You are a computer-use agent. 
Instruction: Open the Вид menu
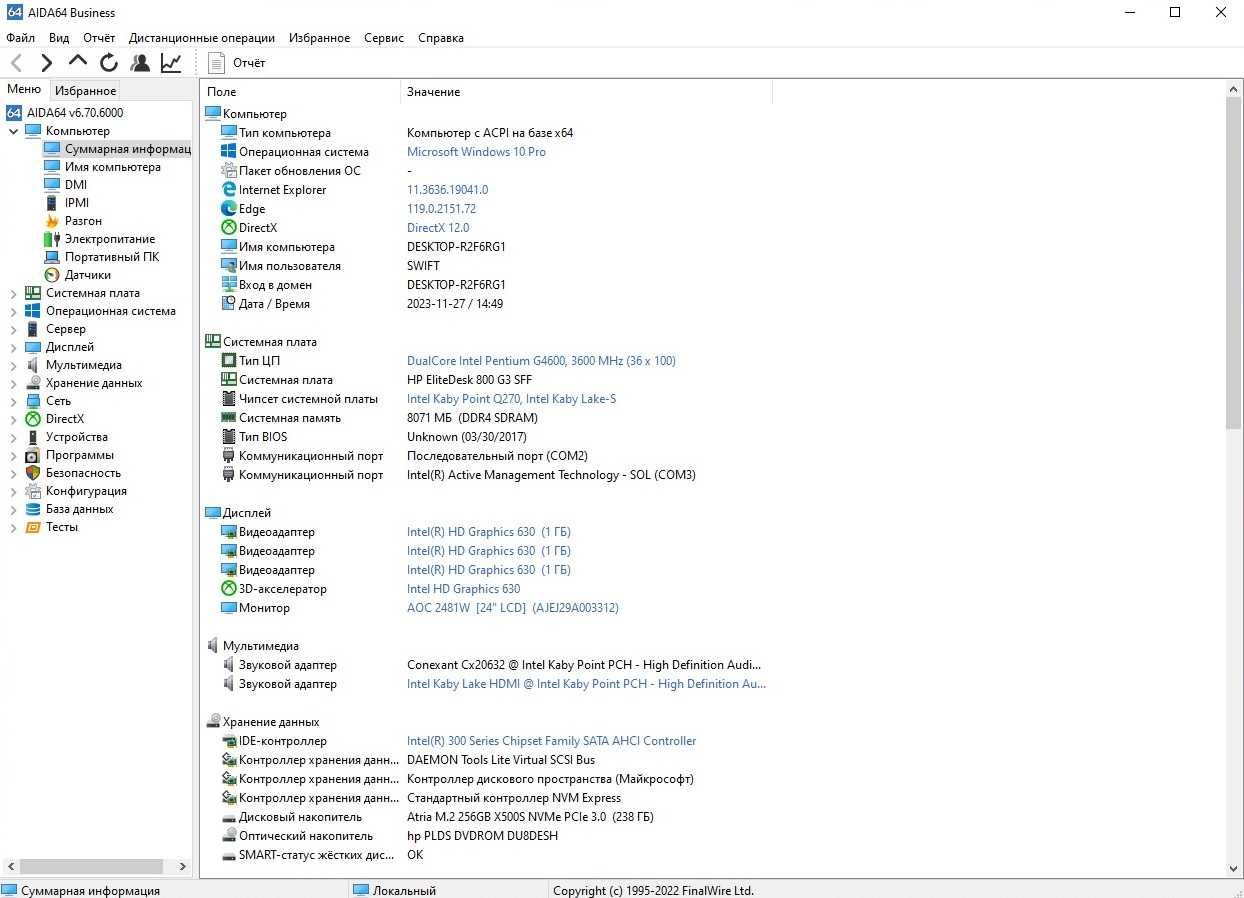59,38
